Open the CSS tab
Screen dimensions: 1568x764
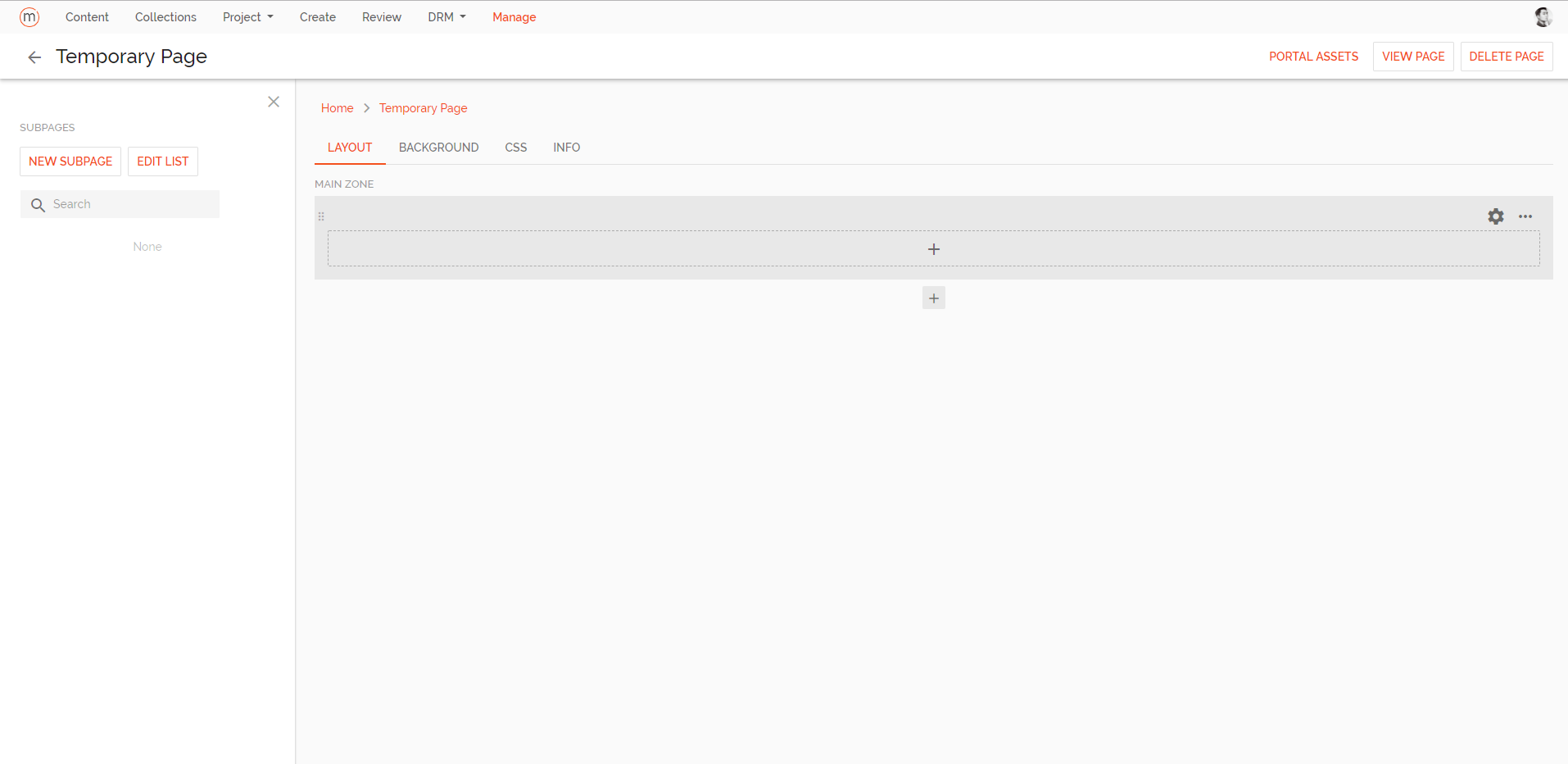click(515, 148)
